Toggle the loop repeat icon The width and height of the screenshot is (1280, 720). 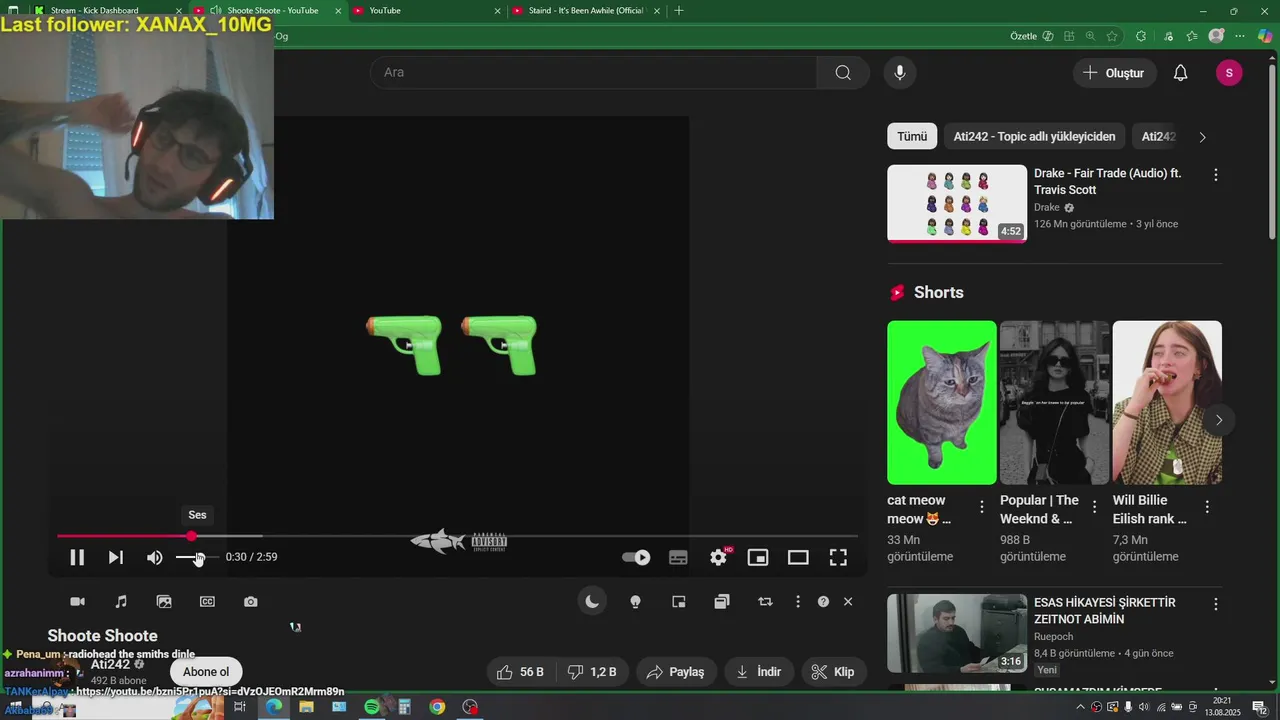click(x=765, y=601)
